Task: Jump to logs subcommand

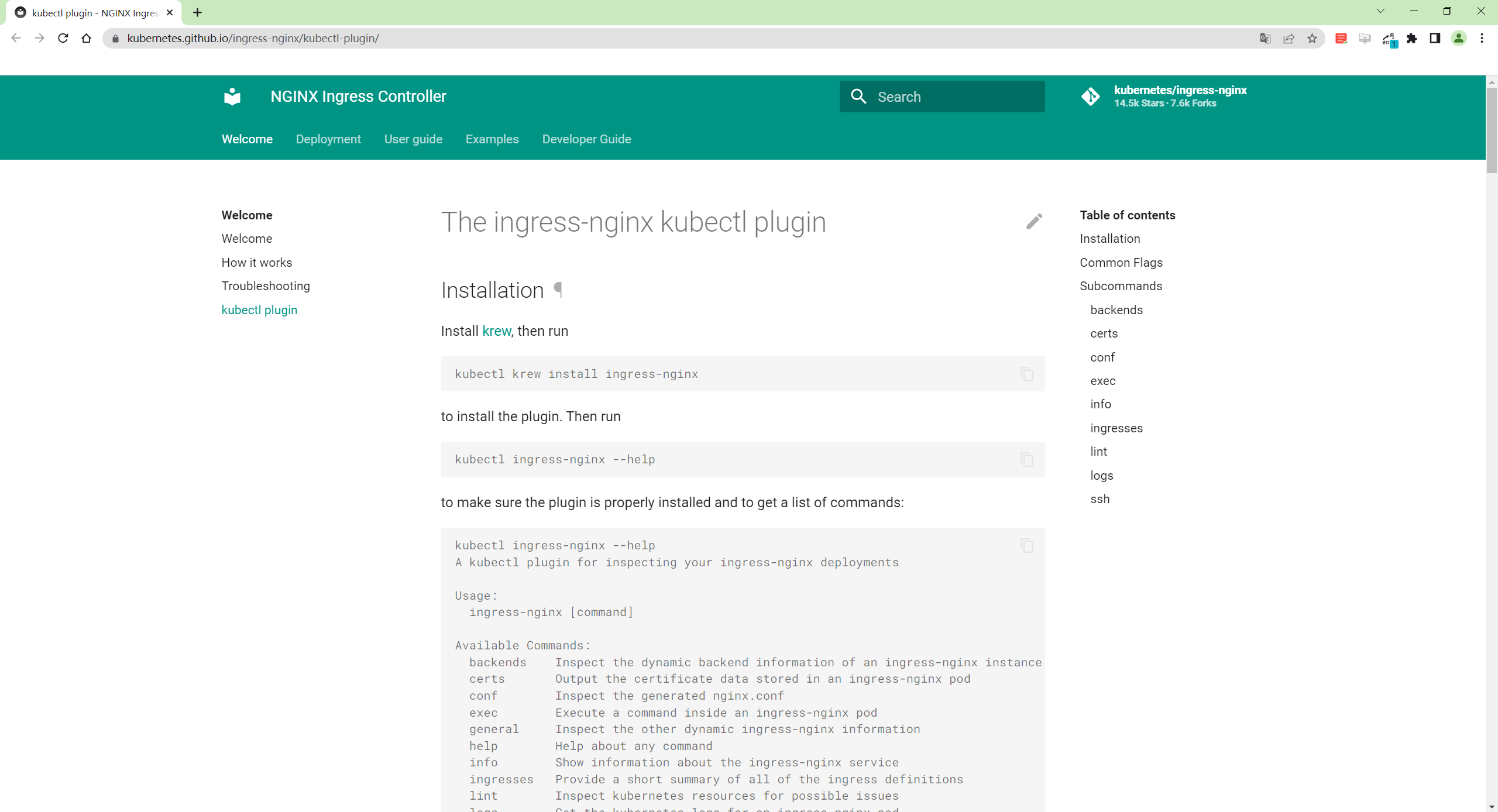Action: pos(1101,476)
